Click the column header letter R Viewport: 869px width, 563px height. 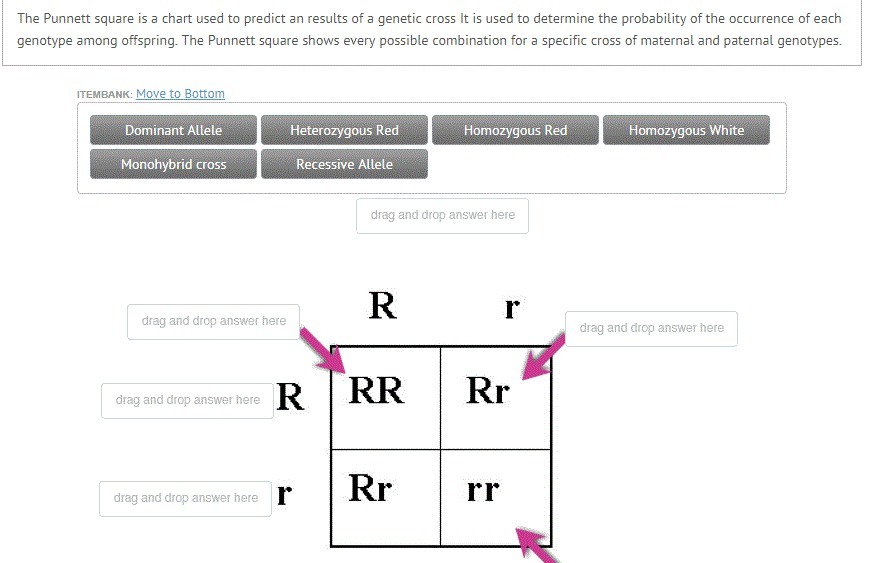[x=382, y=305]
